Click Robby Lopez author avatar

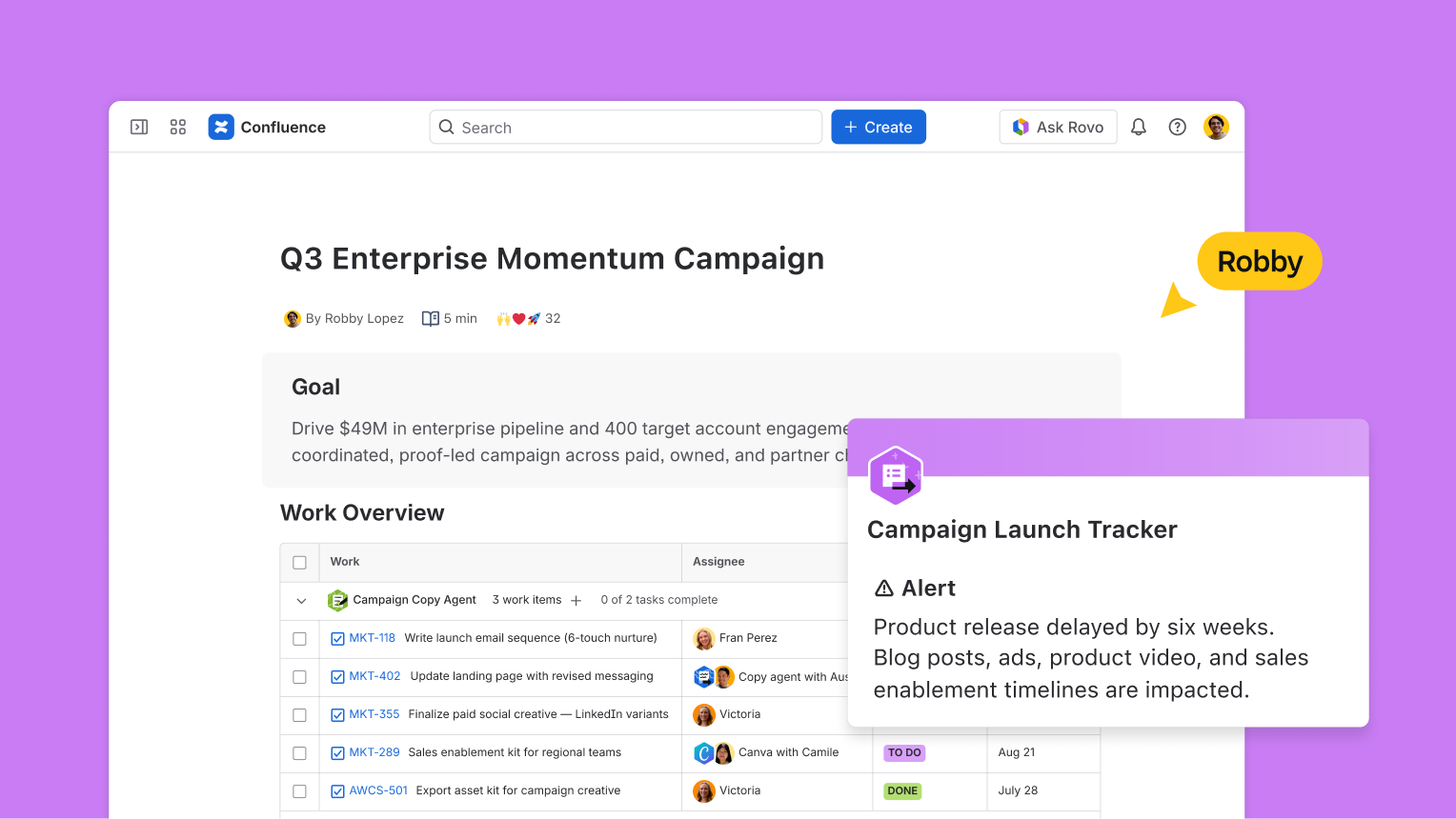pos(293,318)
